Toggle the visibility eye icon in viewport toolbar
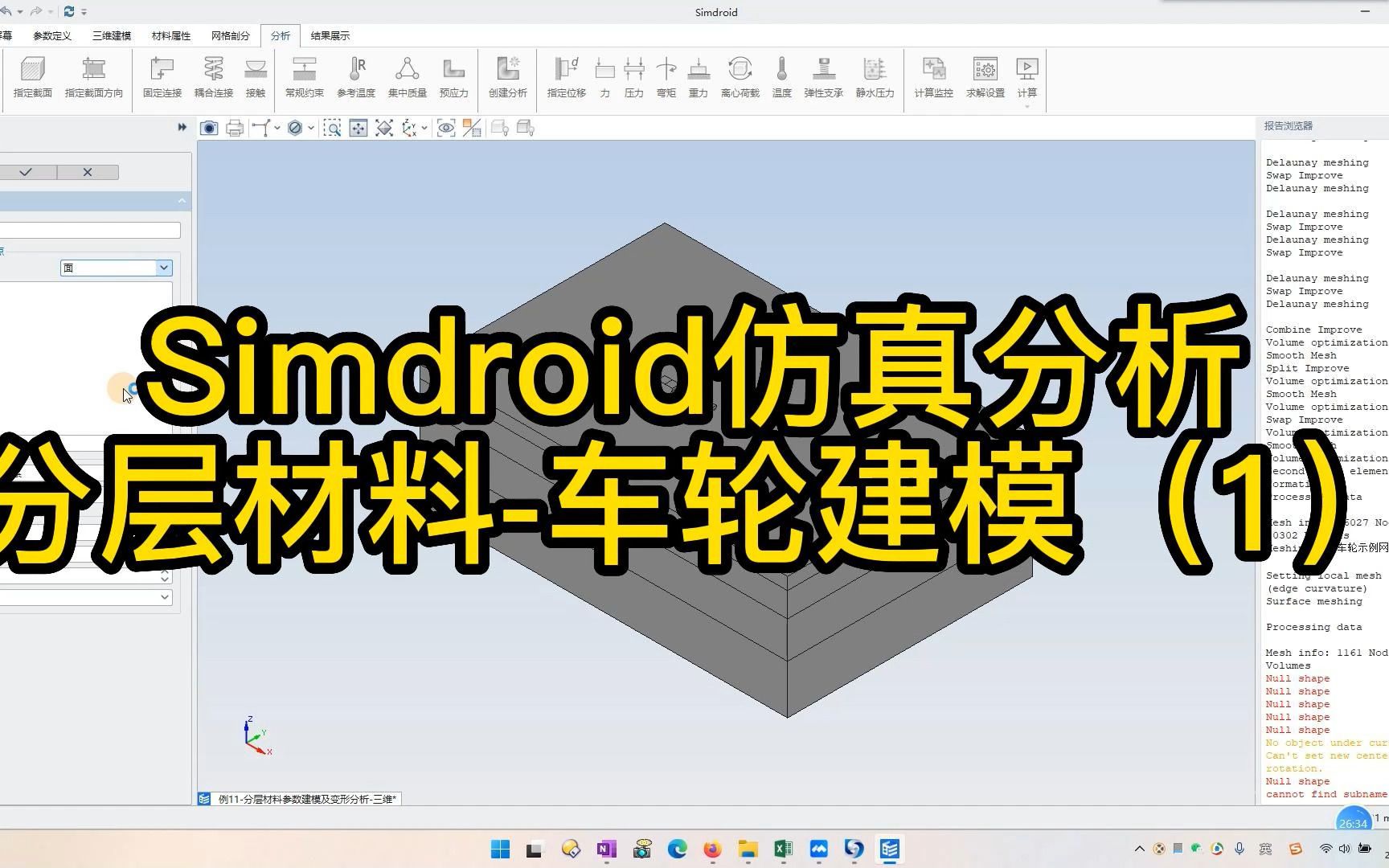 (x=445, y=127)
